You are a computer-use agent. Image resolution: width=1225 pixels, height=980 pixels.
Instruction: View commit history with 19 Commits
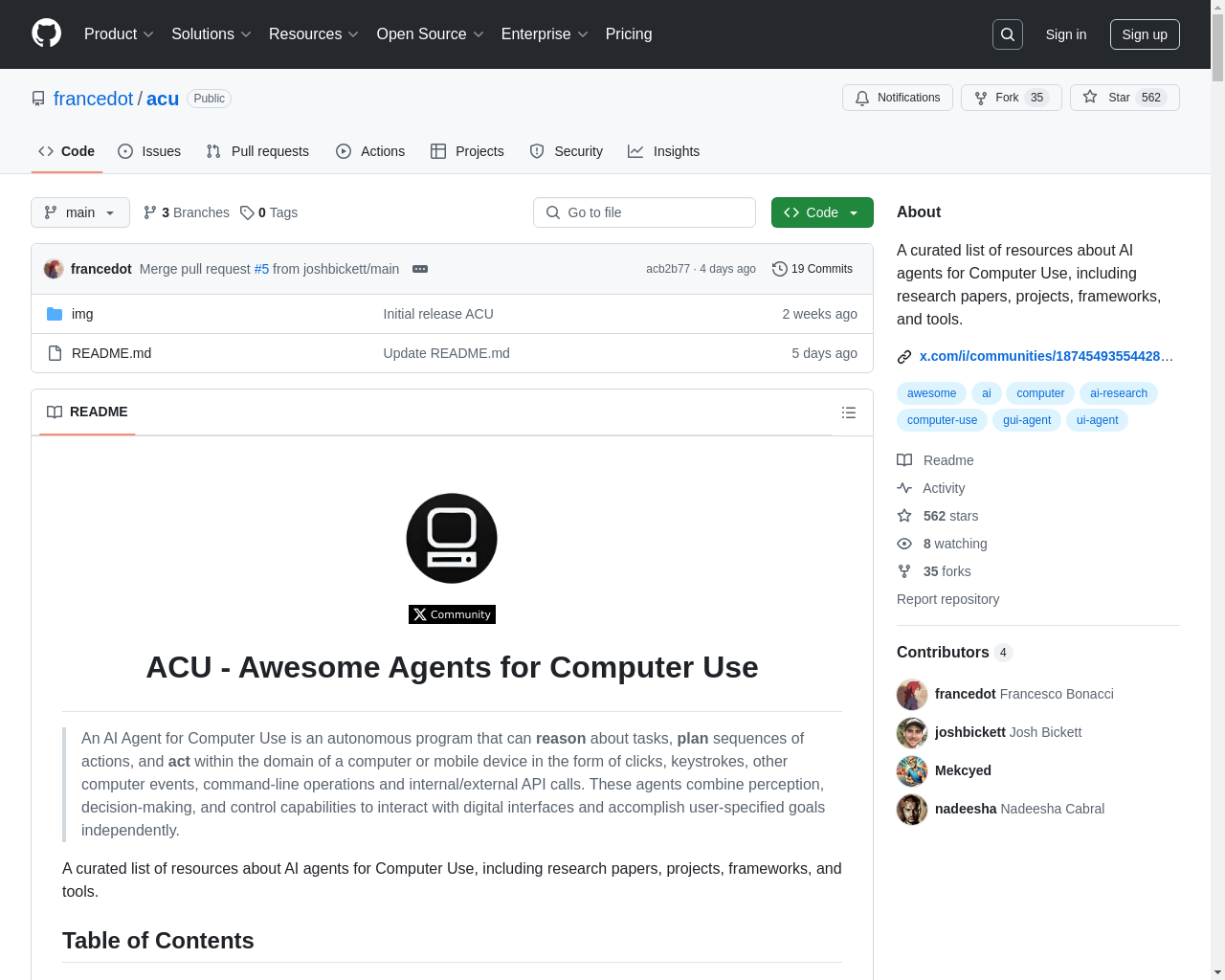click(813, 269)
